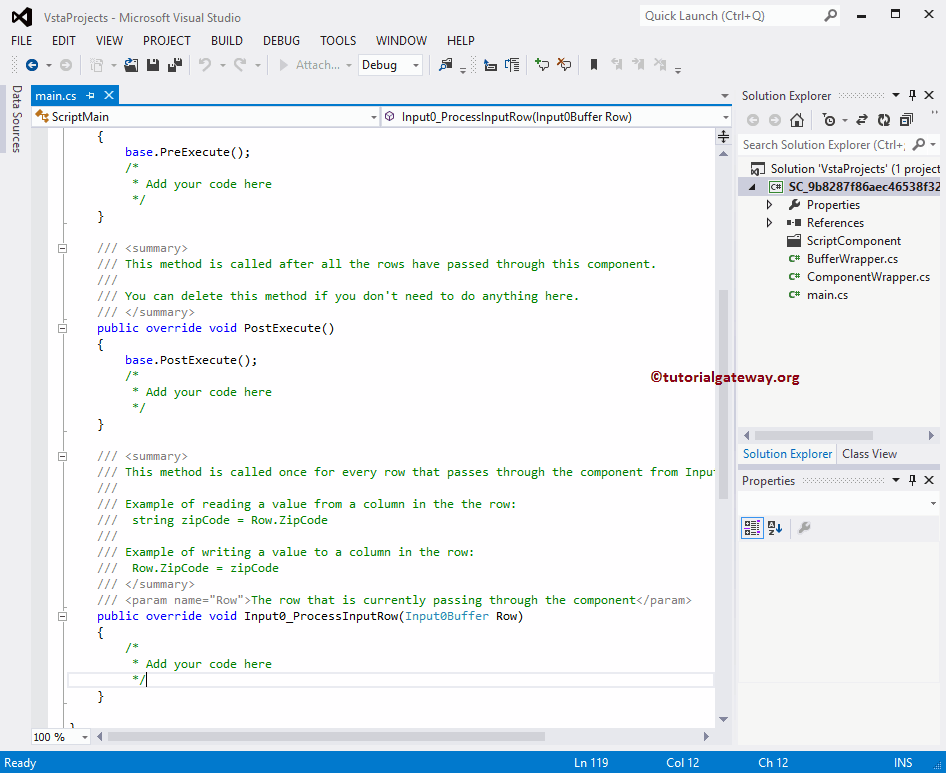Click the Refresh icon in Solution Explorer
946x773 pixels.
pyautogui.click(x=884, y=119)
